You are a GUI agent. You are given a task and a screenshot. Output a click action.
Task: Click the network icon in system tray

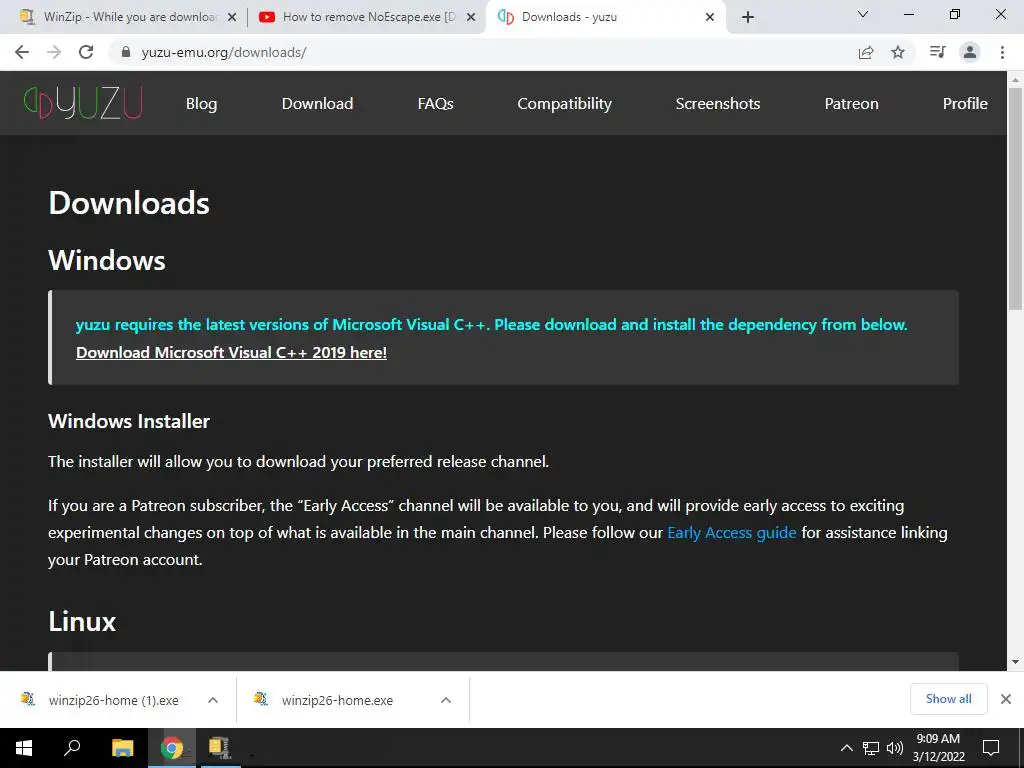[x=871, y=748]
